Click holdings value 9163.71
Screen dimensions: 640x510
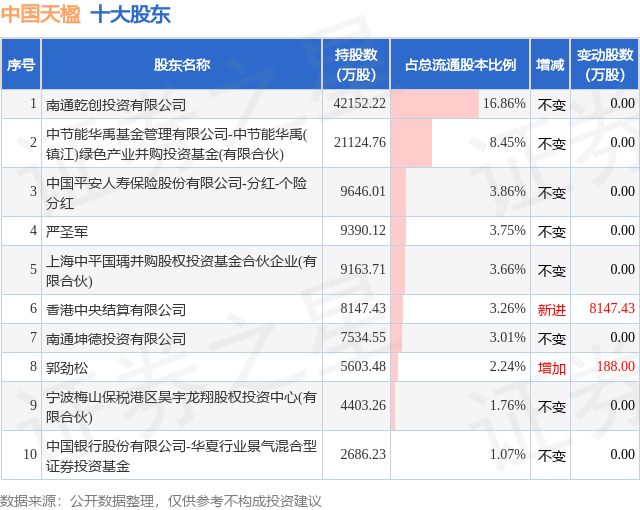pyautogui.click(x=363, y=269)
